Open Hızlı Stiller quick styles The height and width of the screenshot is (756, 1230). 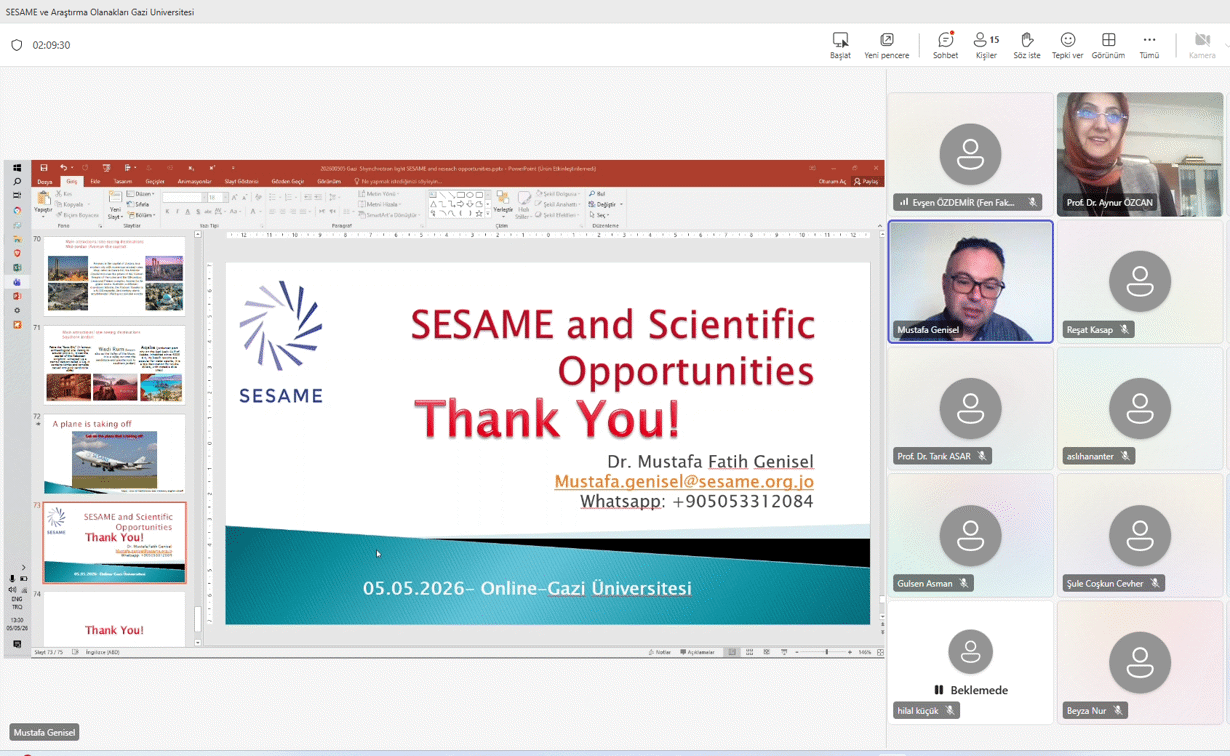coord(523,204)
